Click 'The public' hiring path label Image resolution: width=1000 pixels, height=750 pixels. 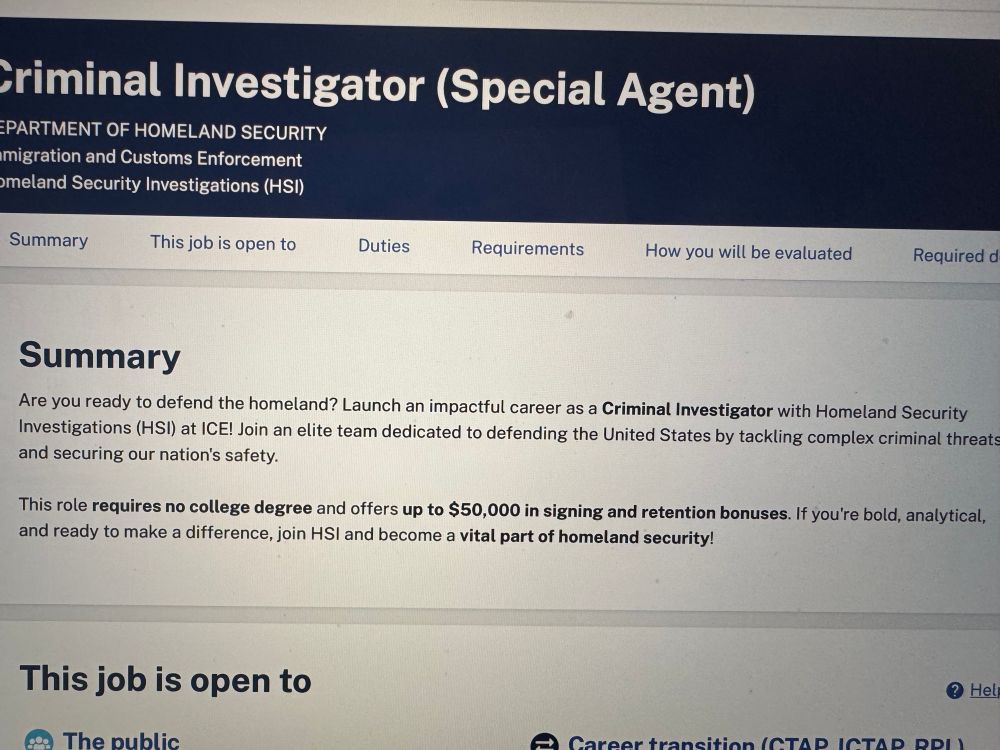coord(121,740)
